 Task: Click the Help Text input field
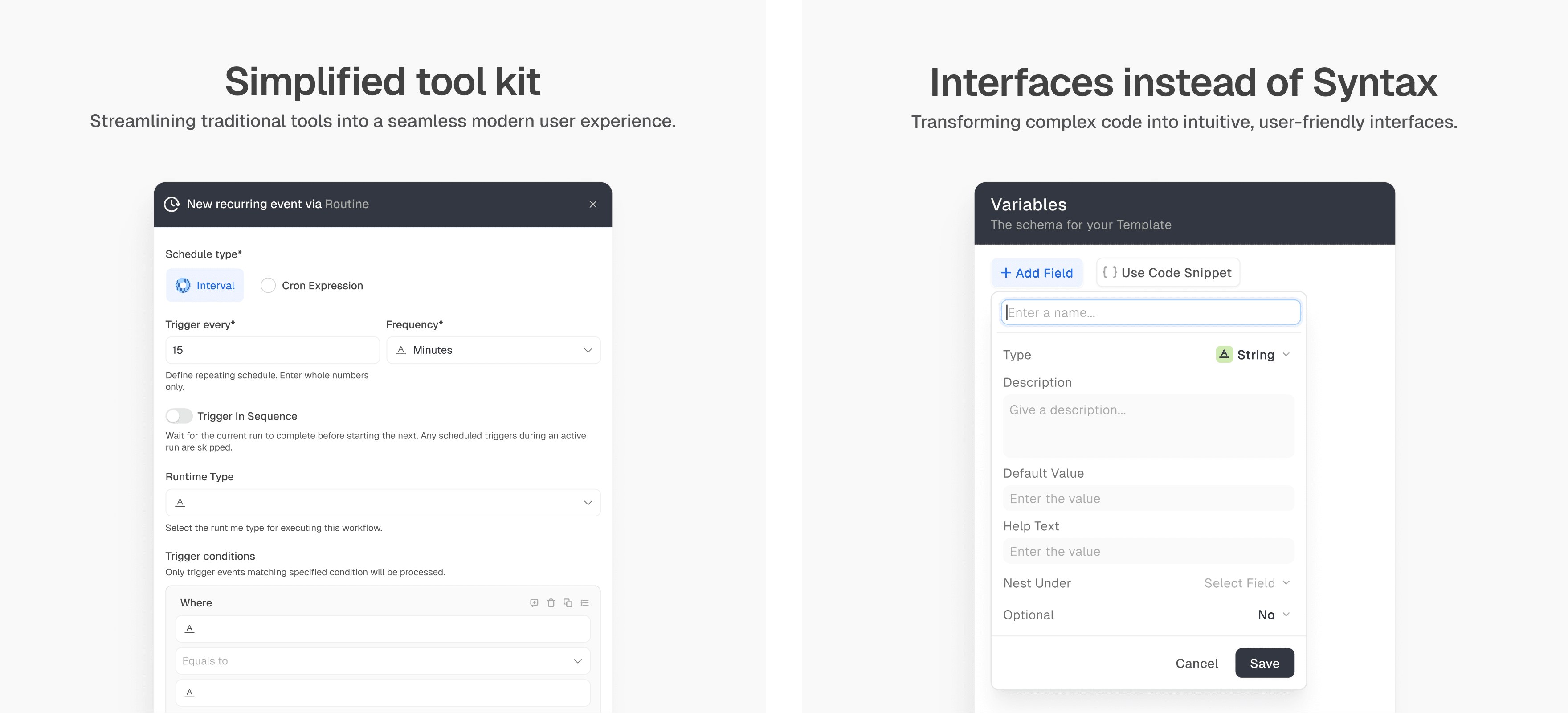tap(1149, 551)
